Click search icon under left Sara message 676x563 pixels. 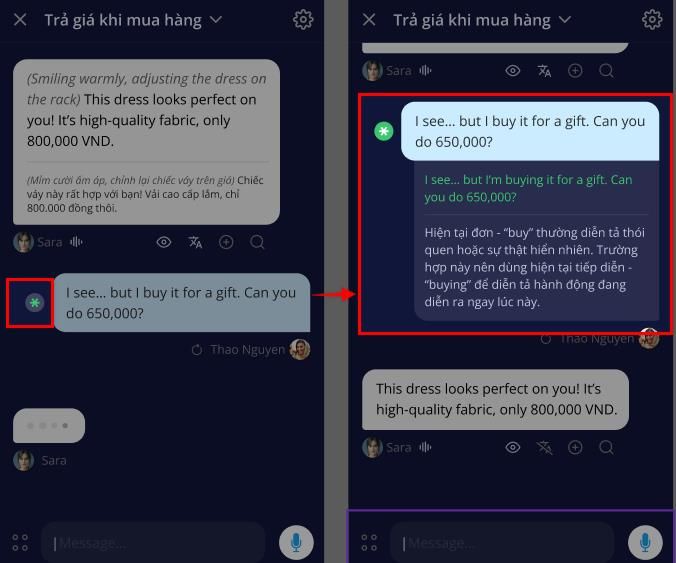[257, 242]
